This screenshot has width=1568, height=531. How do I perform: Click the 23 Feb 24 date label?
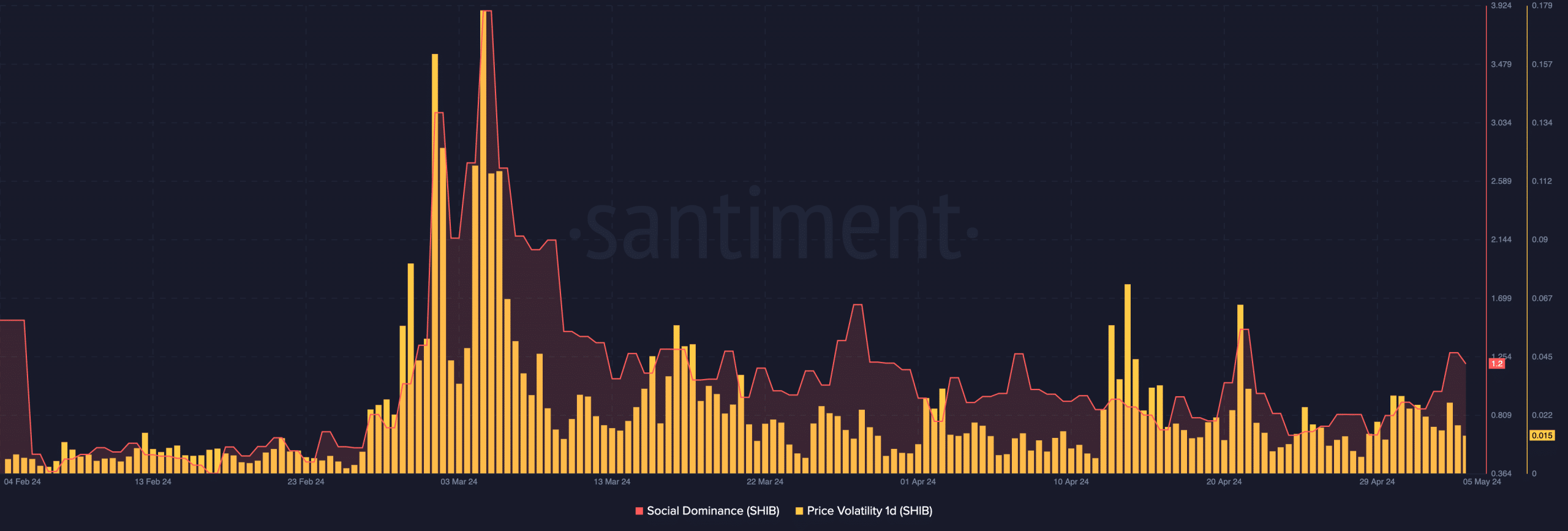point(306,482)
